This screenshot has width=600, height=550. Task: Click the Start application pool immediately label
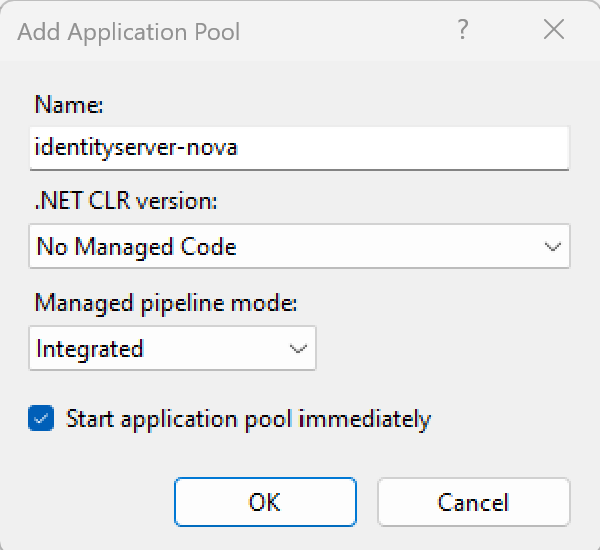(x=248, y=419)
